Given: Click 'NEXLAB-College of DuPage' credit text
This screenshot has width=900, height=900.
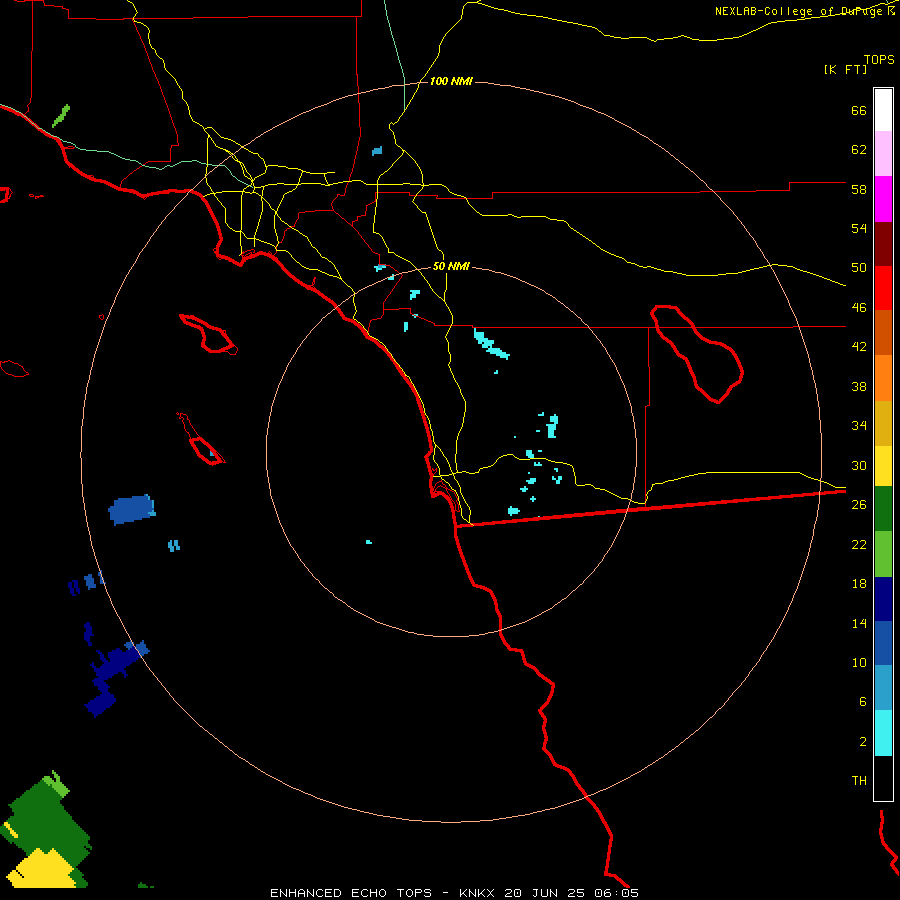Looking at the screenshot, I should pyautogui.click(x=798, y=11).
